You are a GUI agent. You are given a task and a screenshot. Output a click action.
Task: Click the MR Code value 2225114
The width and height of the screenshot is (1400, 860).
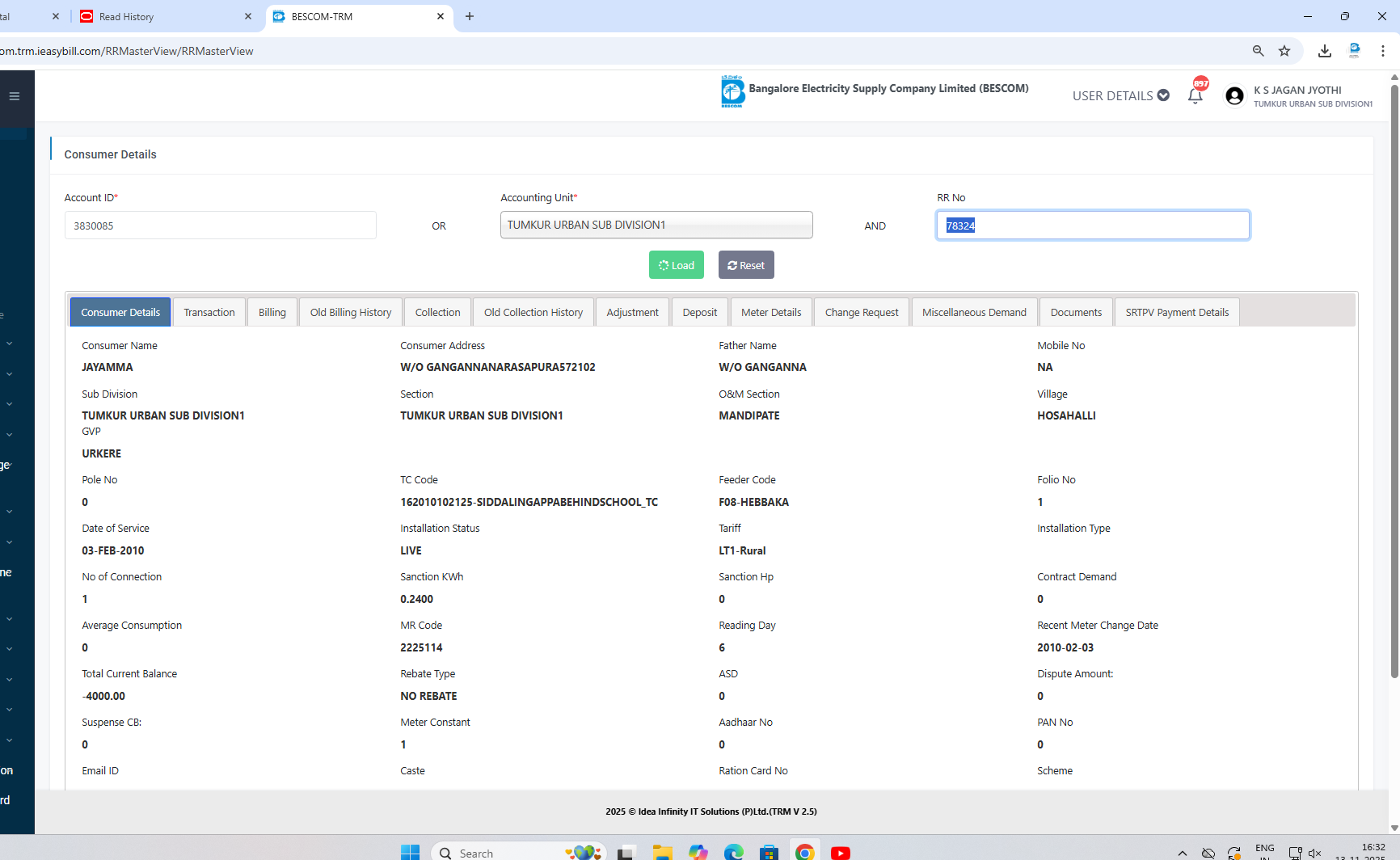[x=421, y=647]
